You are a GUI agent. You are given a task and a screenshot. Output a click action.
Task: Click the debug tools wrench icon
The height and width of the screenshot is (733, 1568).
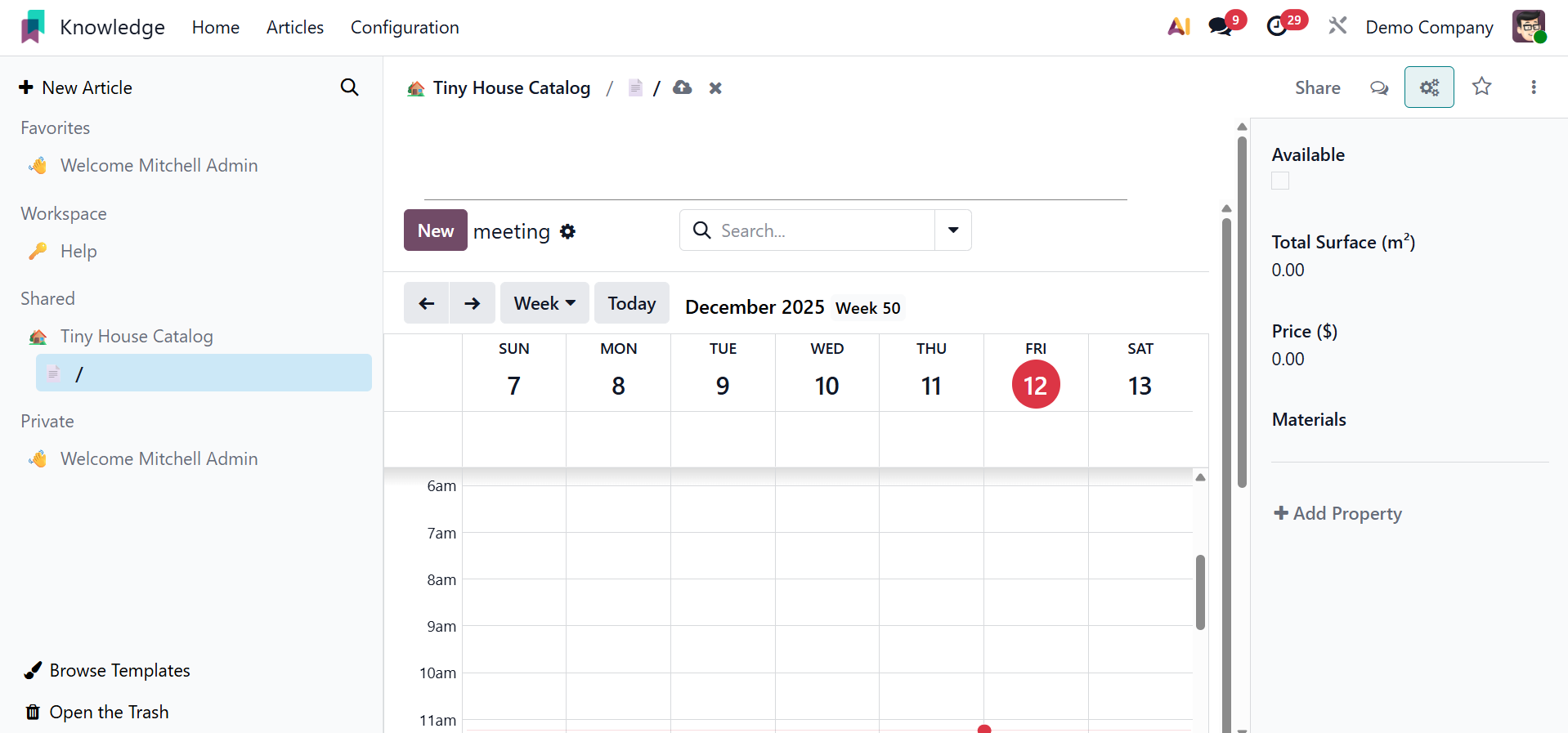(x=1337, y=27)
